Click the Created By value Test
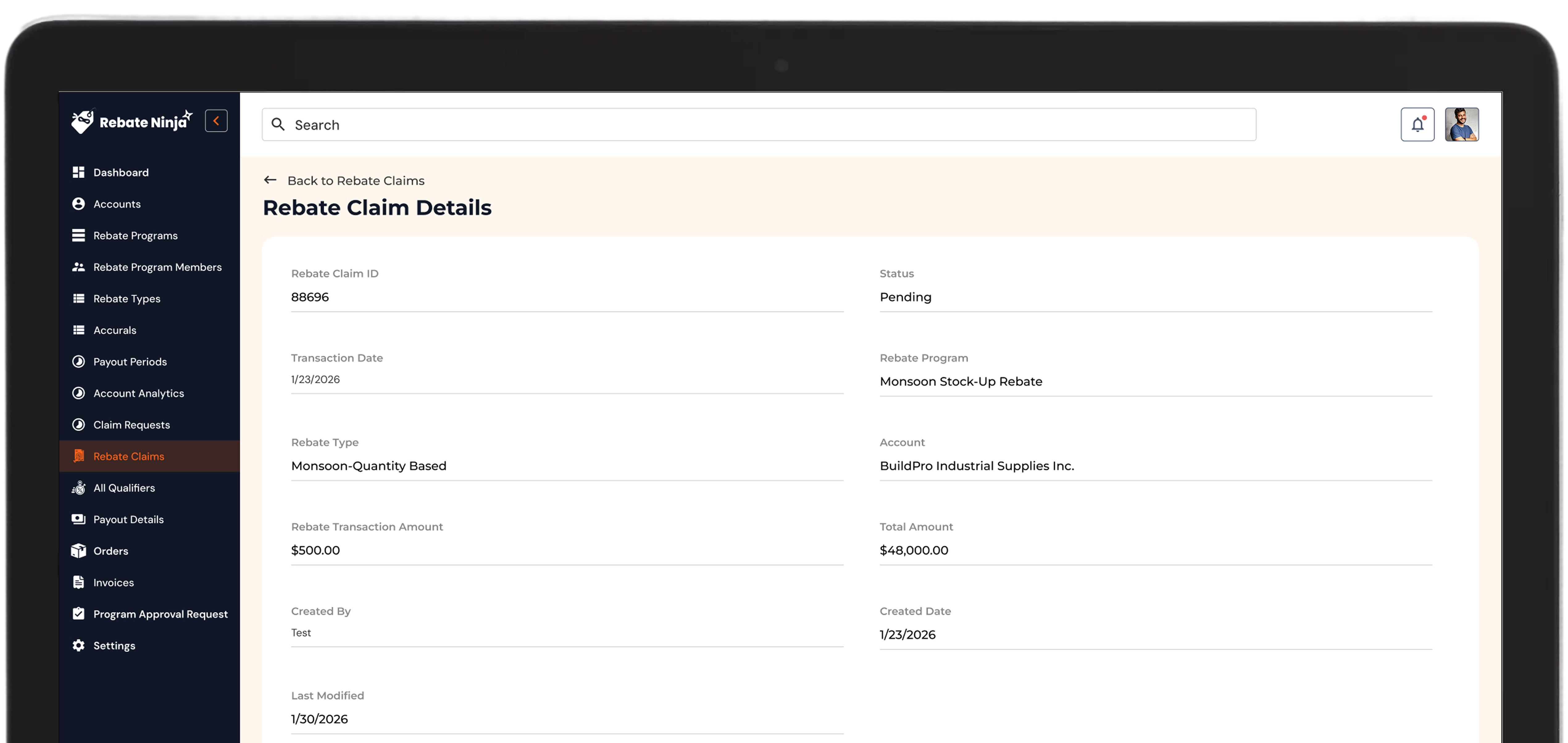Screen dimensions: 1568x743 (x=301, y=633)
